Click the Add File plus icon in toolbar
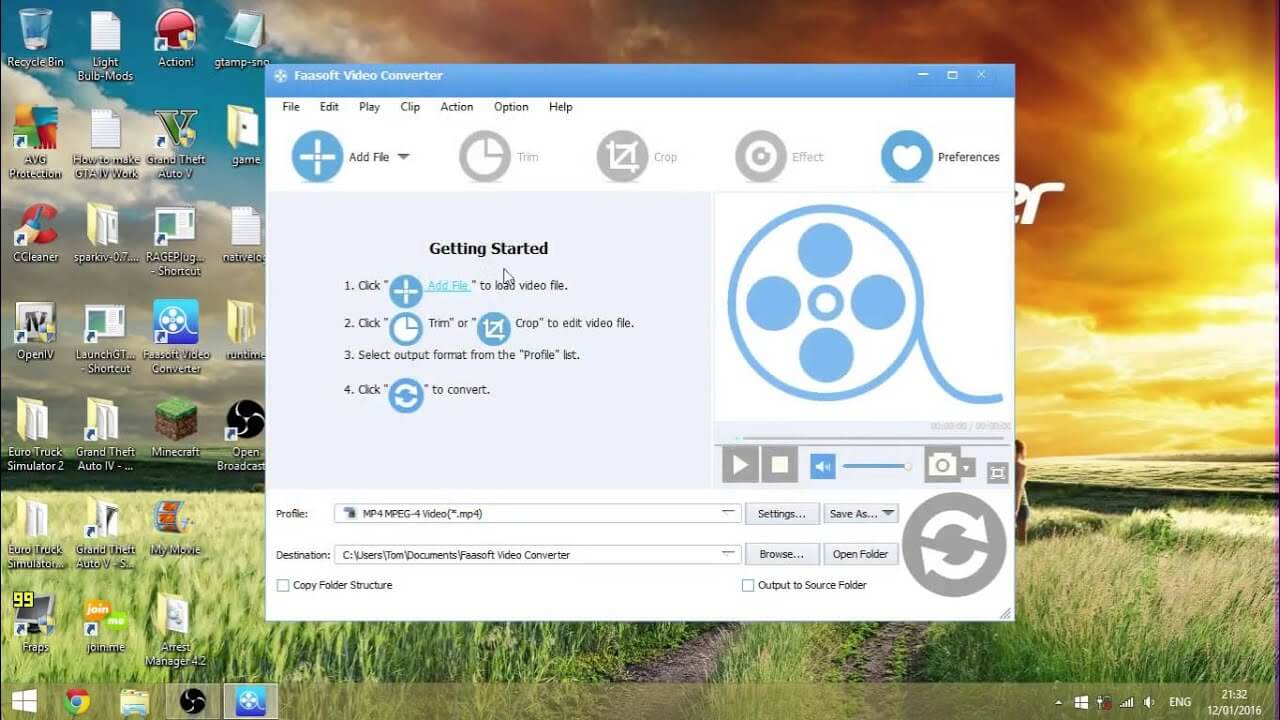The width and height of the screenshot is (1280, 720). pos(317,157)
